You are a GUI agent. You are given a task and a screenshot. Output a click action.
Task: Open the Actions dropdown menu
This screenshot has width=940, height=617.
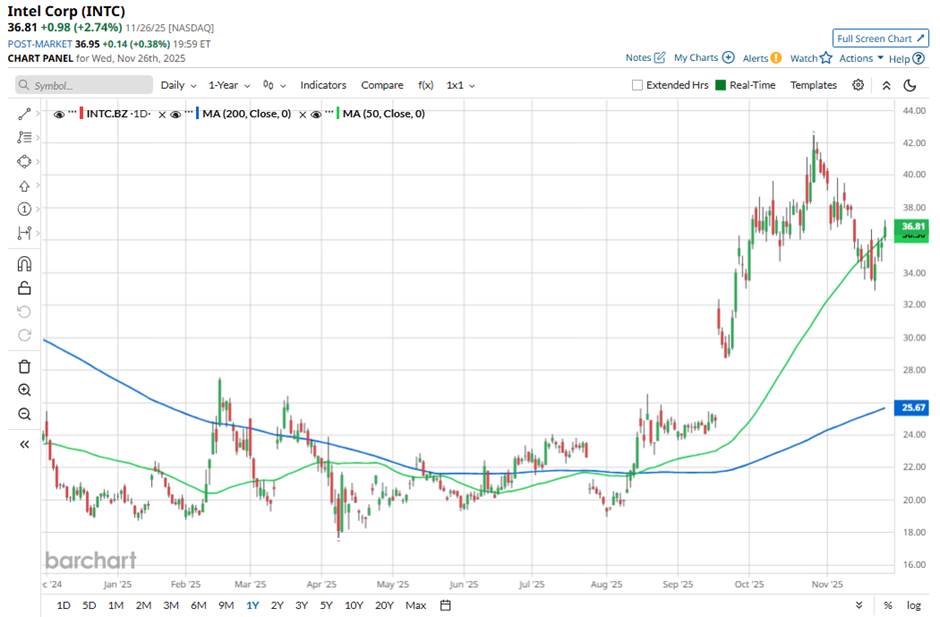(861, 58)
